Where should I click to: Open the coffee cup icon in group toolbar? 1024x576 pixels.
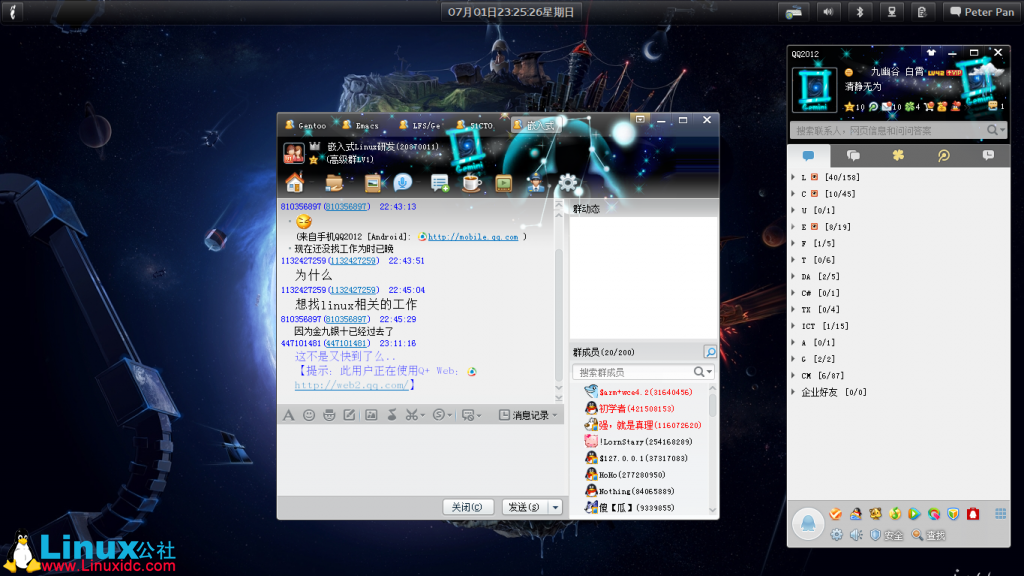[472, 184]
